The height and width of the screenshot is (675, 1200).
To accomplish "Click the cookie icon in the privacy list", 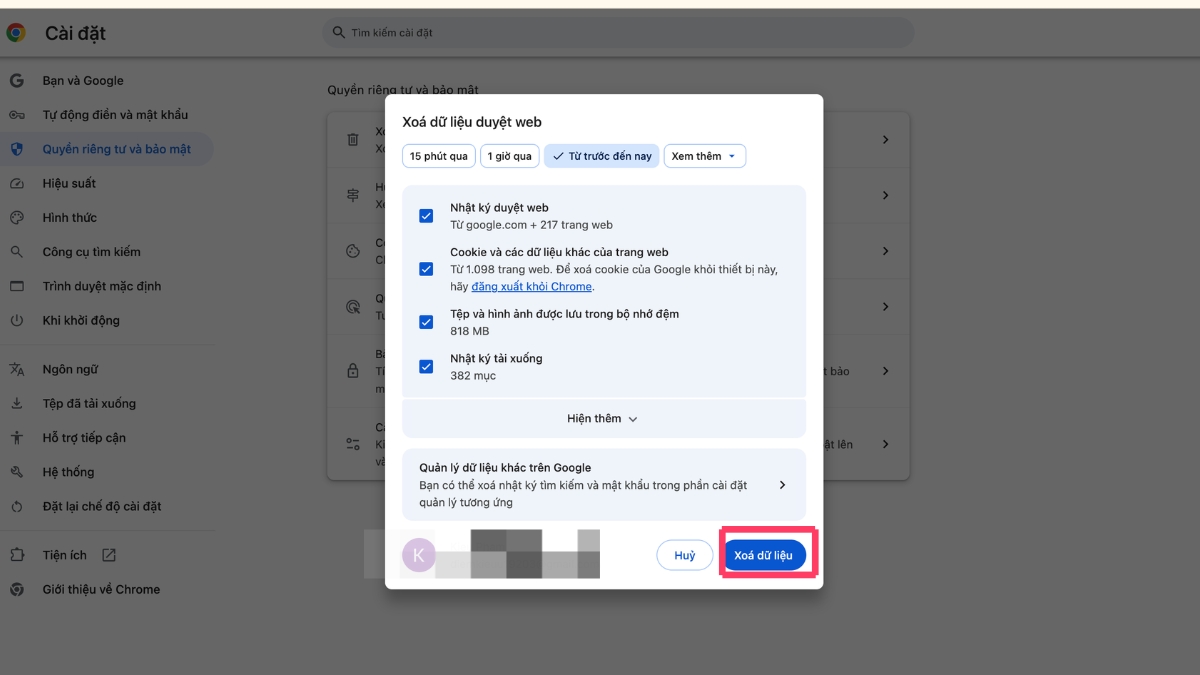I will tap(352, 251).
